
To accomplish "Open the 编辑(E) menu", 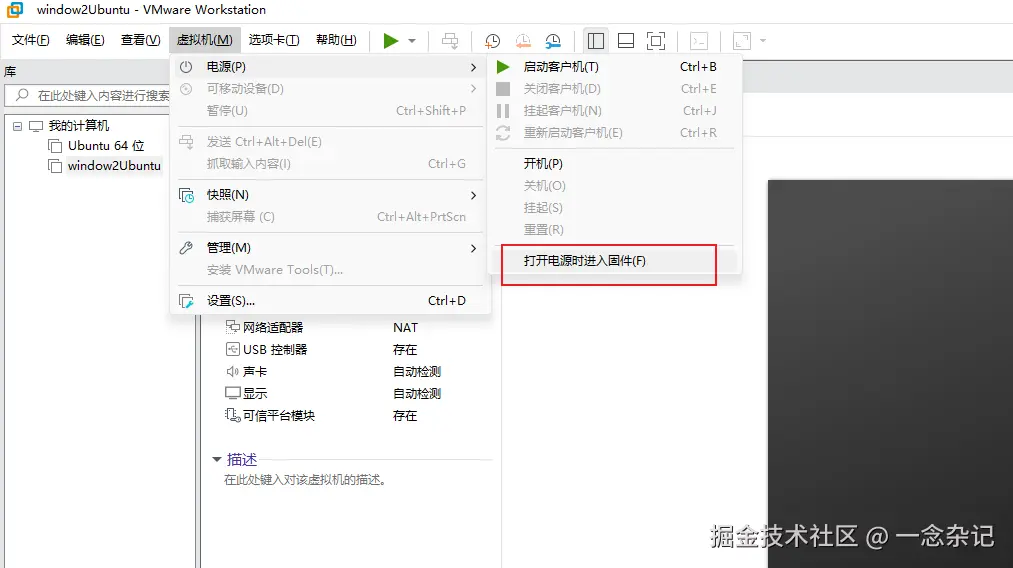I will pos(85,40).
